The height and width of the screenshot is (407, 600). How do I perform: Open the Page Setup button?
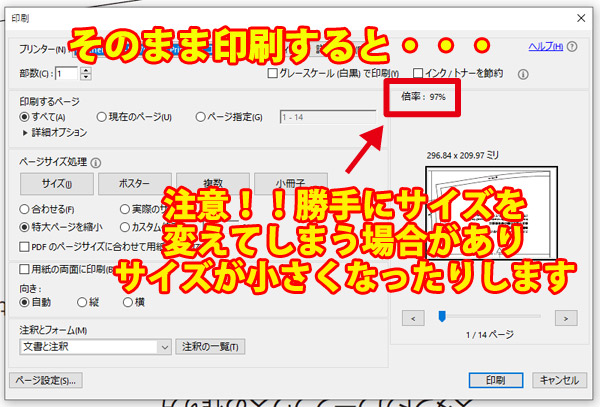click(46, 380)
